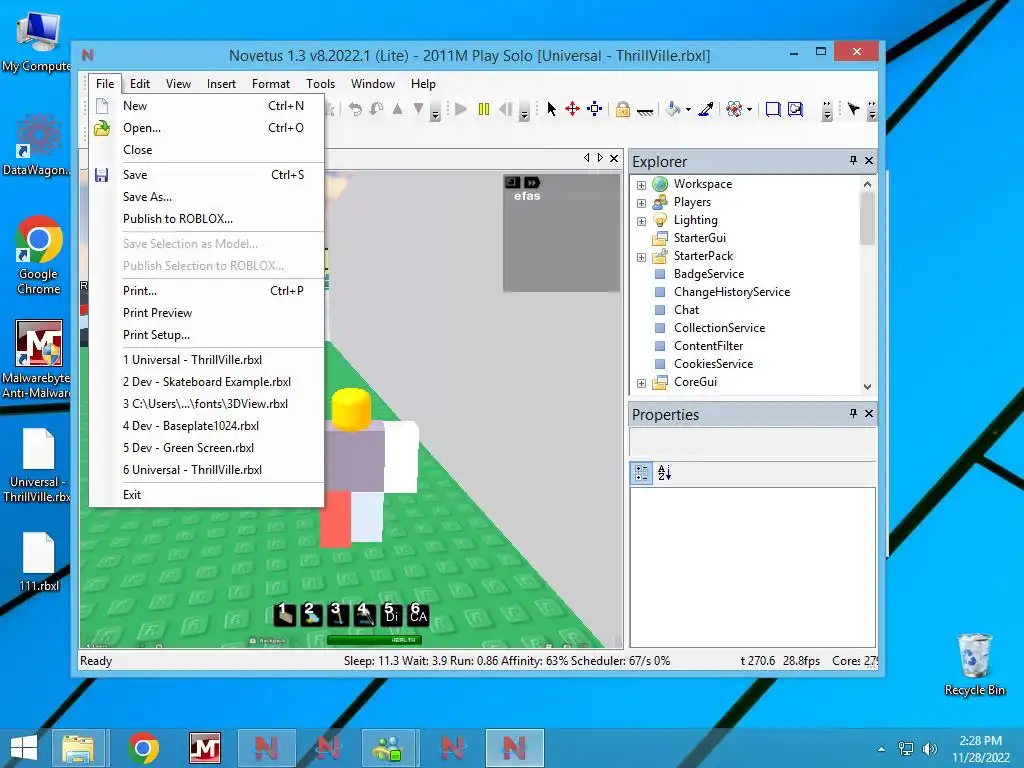Open recent file 2 Dev - Skateboard Example.rbxl
The height and width of the screenshot is (768, 1024).
point(207,381)
